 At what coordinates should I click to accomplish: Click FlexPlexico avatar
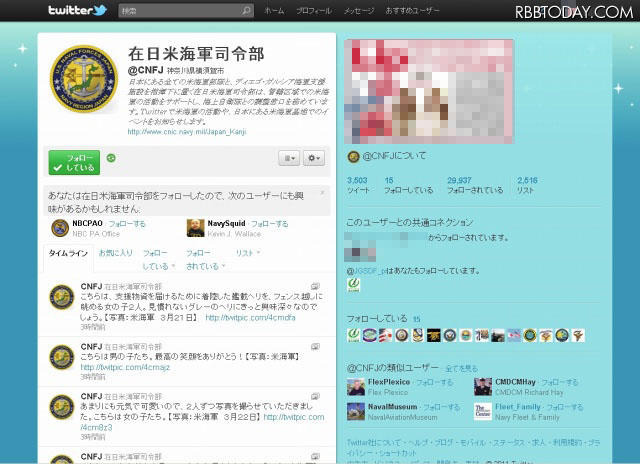point(356,387)
